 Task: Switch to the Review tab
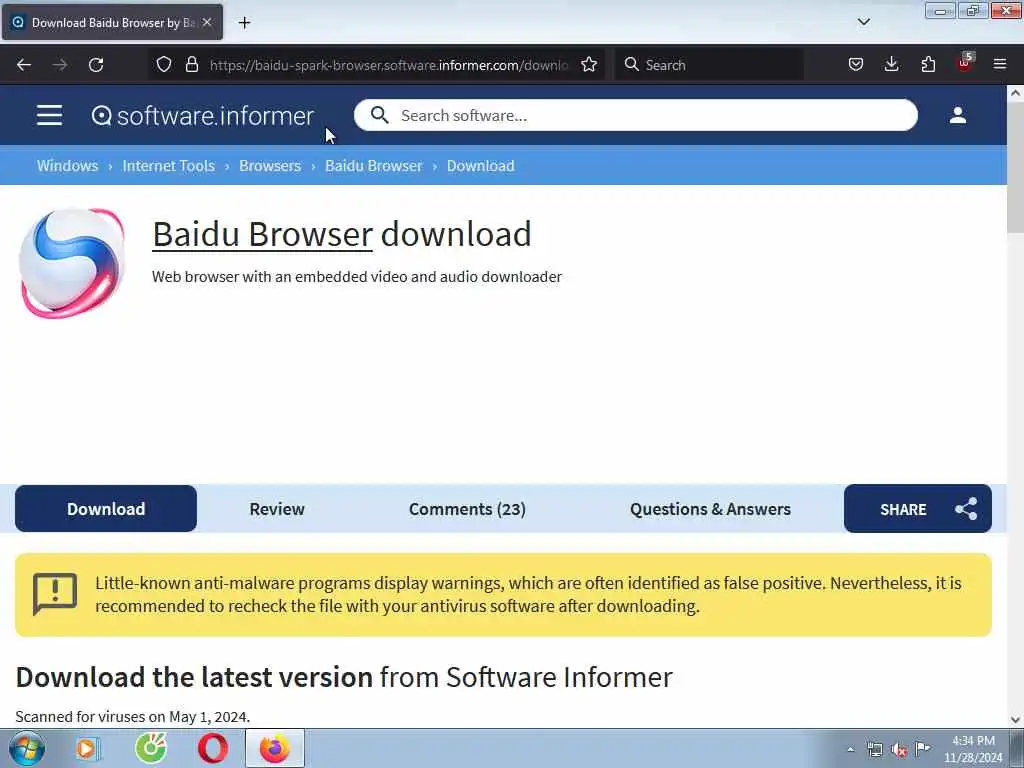(277, 509)
